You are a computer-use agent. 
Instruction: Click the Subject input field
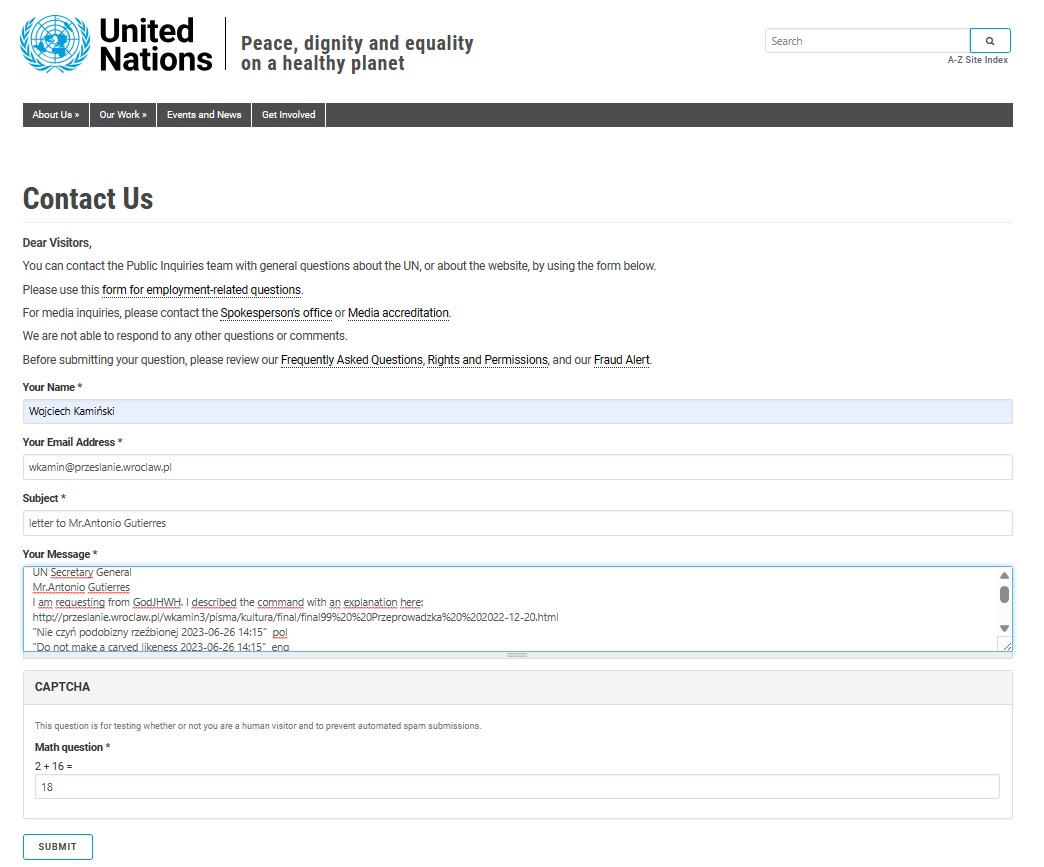(x=517, y=523)
